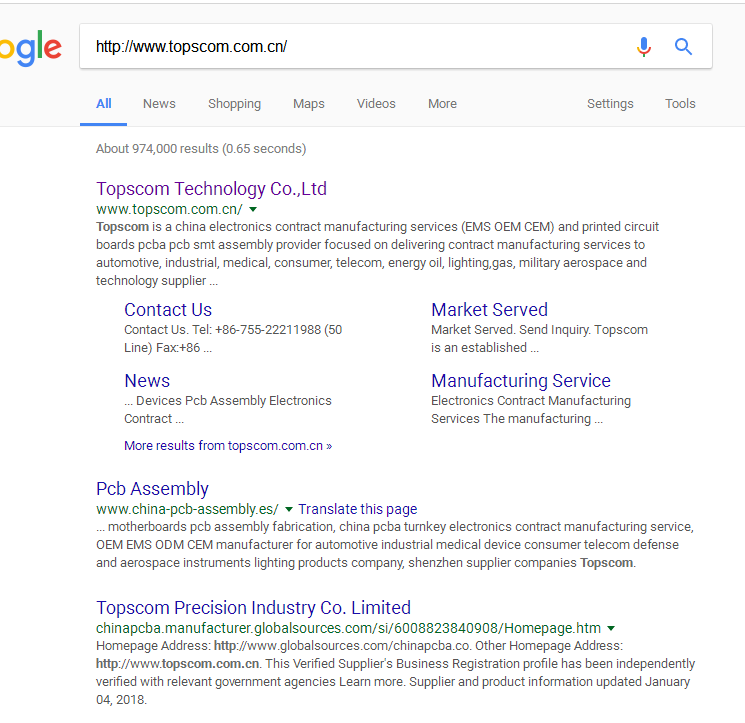Open Topscom Technology Co.,Ltd result
Screen dimensions: 745x723
[x=211, y=189]
